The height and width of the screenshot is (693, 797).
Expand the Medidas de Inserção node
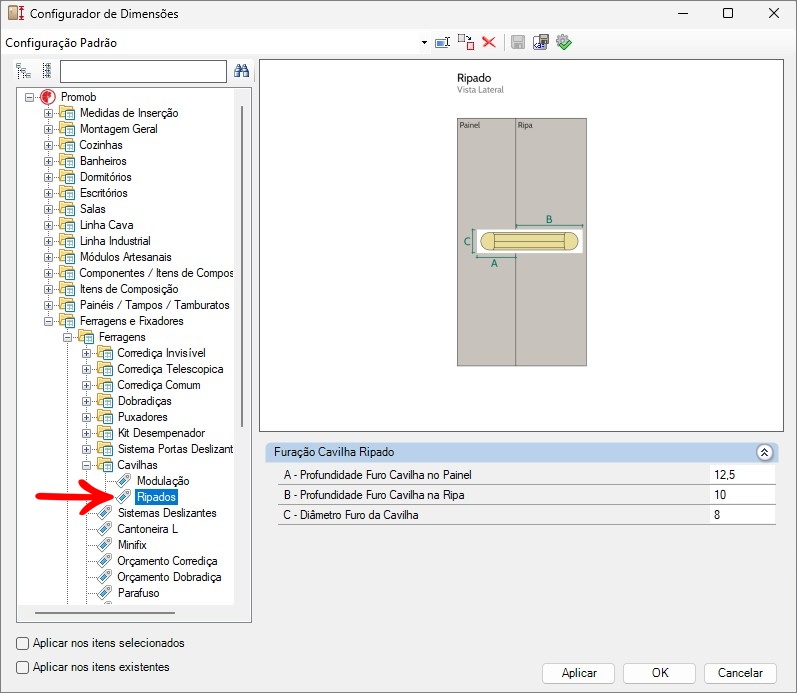48,113
